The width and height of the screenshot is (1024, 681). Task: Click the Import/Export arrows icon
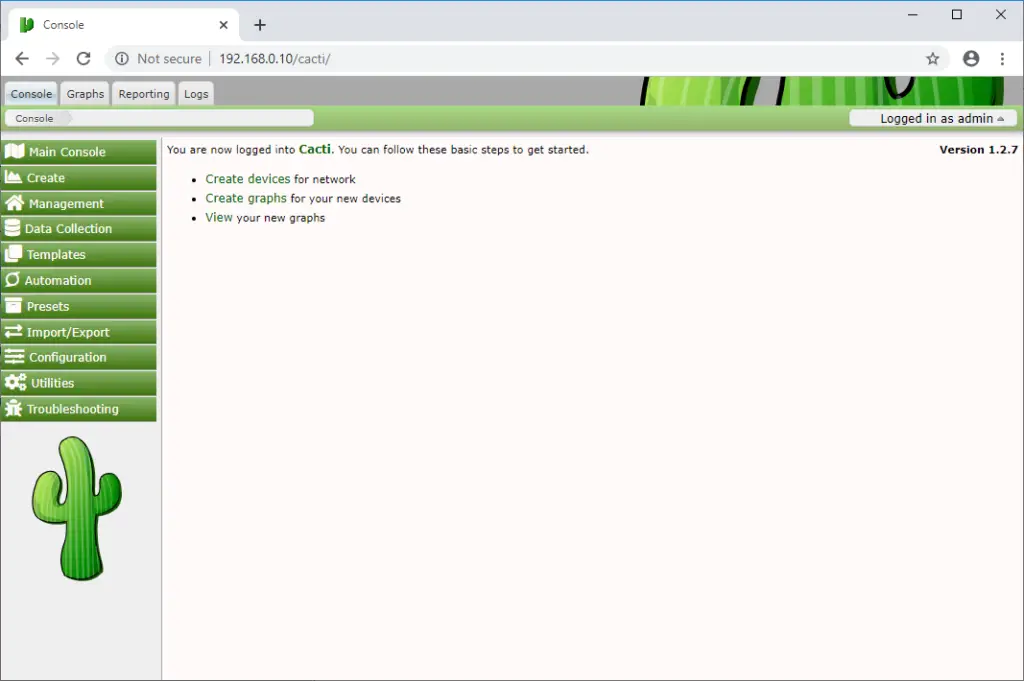(14, 331)
